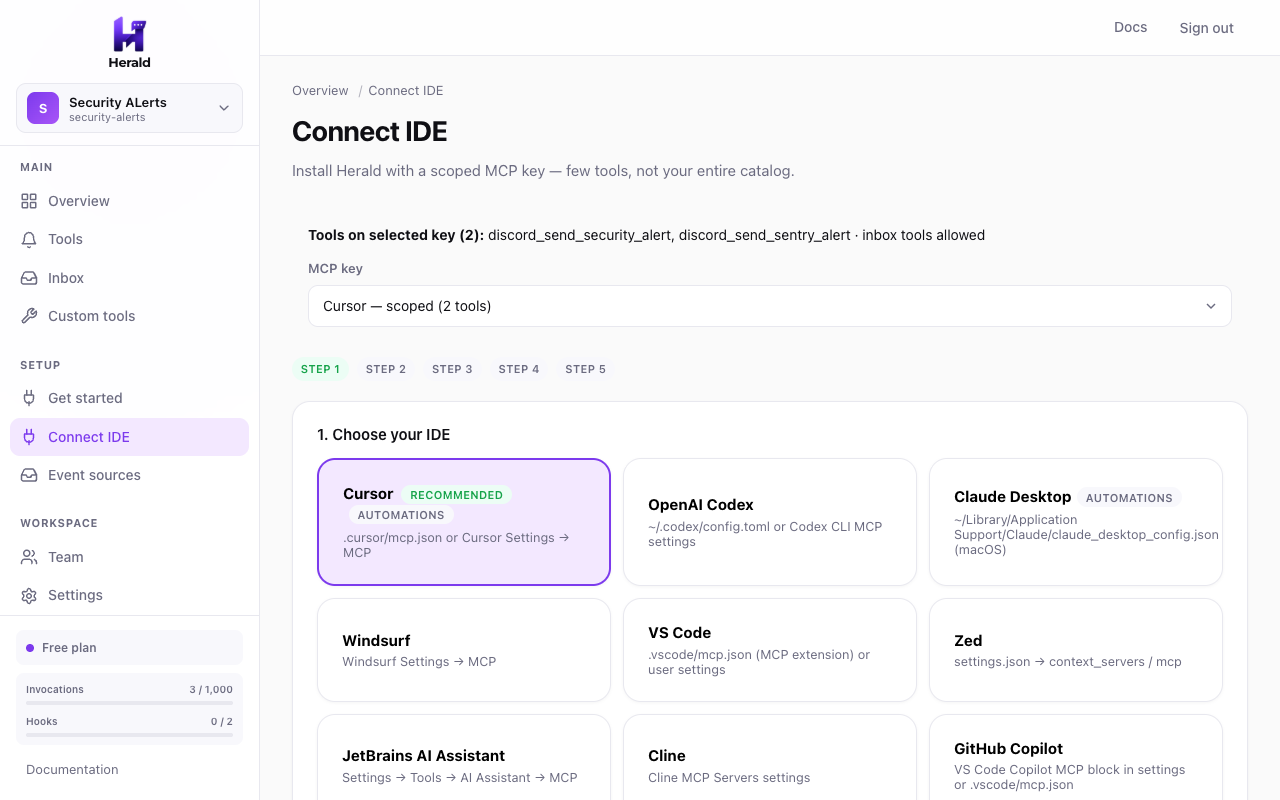Image resolution: width=1280 pixels, height=800 pixels.
Task: Go to Step 1 tab
Action: pyautogui.click(x=320, y=369)
